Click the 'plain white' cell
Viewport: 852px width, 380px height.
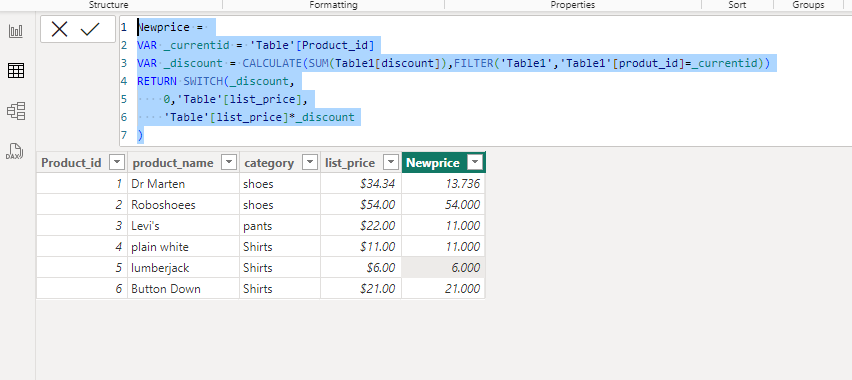[x=183, y=247]
